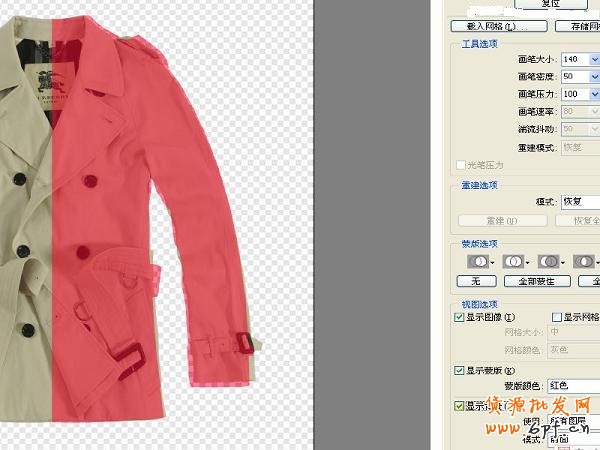Image resolution: width=600 pixels, height=450 pixels.
Task: Click the brush pressure value field showing 100
Action: pos(574,94)
